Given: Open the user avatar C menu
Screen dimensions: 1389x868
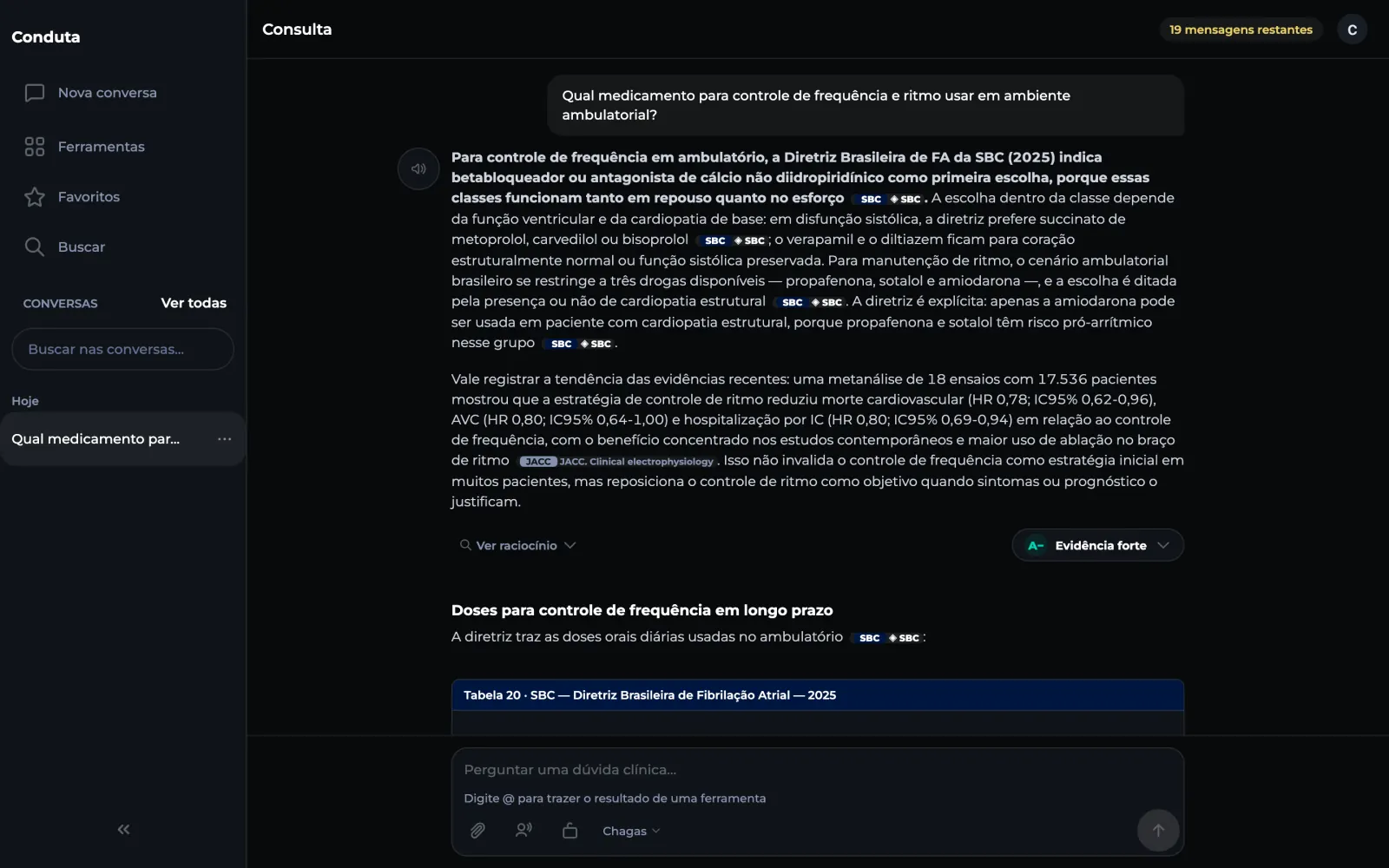Looking at the screenshot, I should point(1352,30).
